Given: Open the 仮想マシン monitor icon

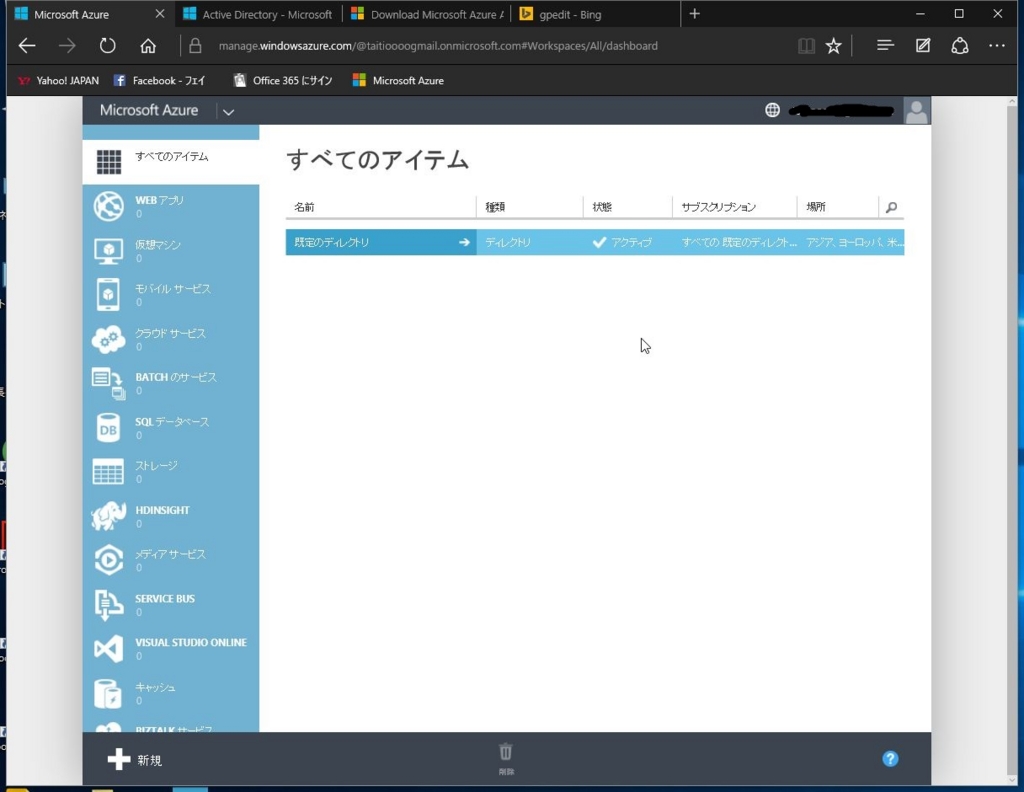Looking at the screenshot, I should [x=108, y=251].
